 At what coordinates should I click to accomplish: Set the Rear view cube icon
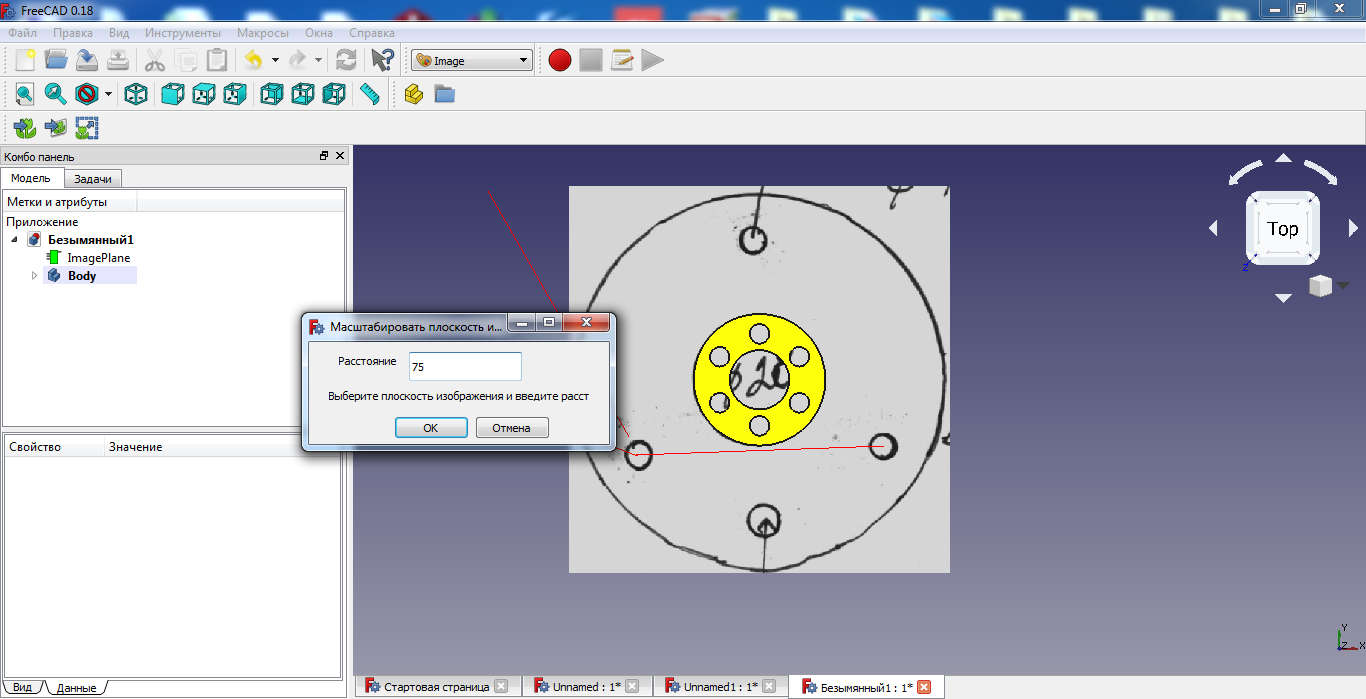272,94
